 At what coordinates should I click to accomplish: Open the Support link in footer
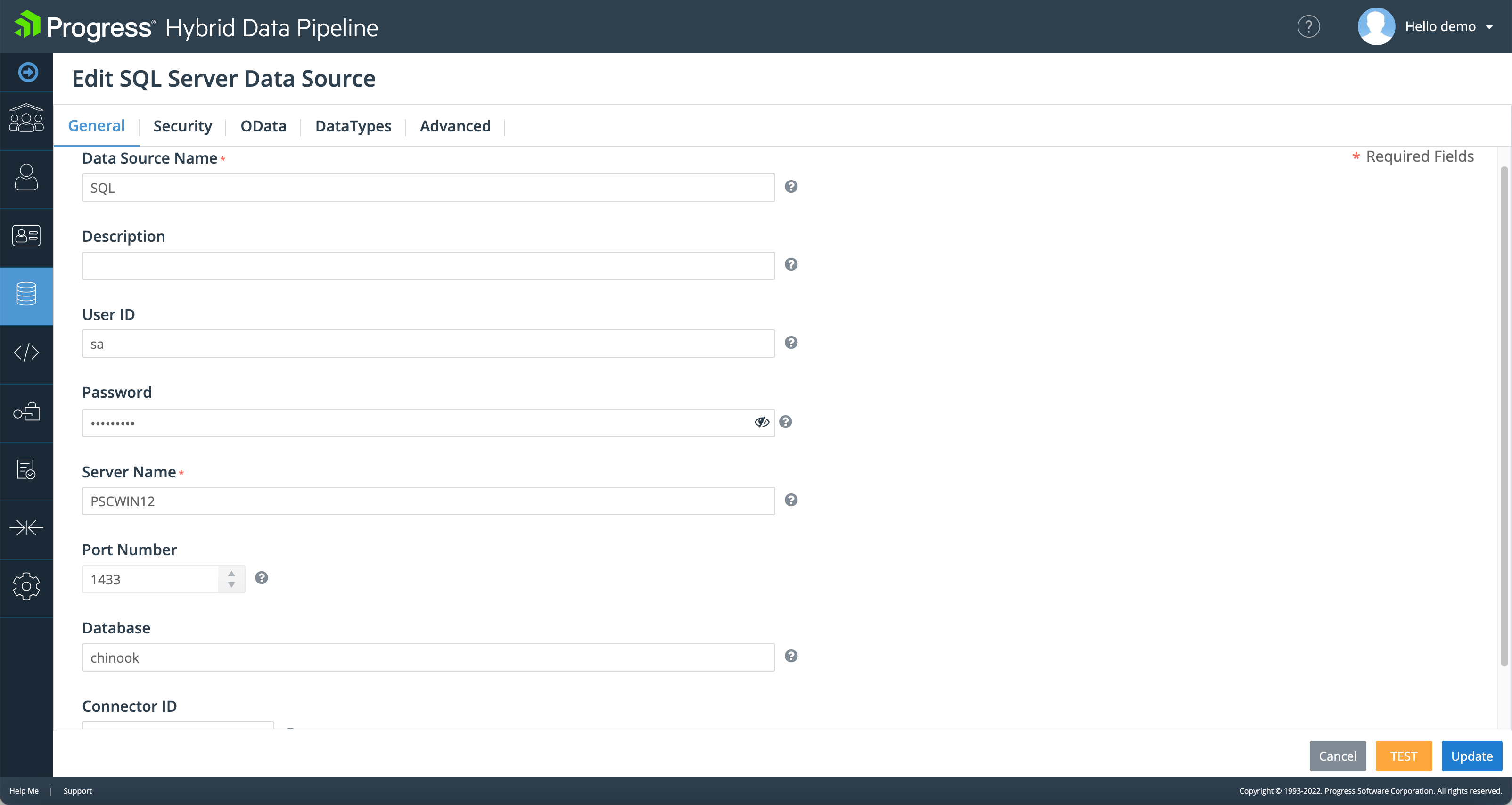(x=77, y=791)
